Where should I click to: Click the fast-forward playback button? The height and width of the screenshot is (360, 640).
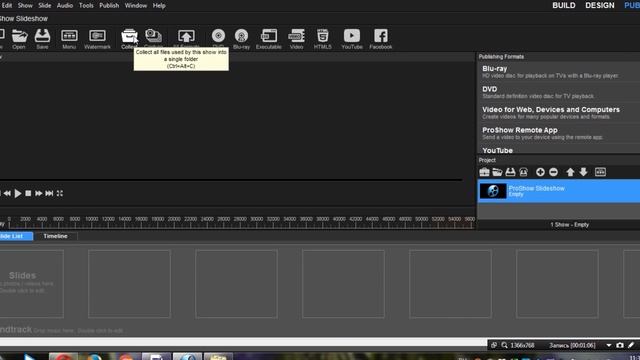pyautogui.click(x=38, y=193)
